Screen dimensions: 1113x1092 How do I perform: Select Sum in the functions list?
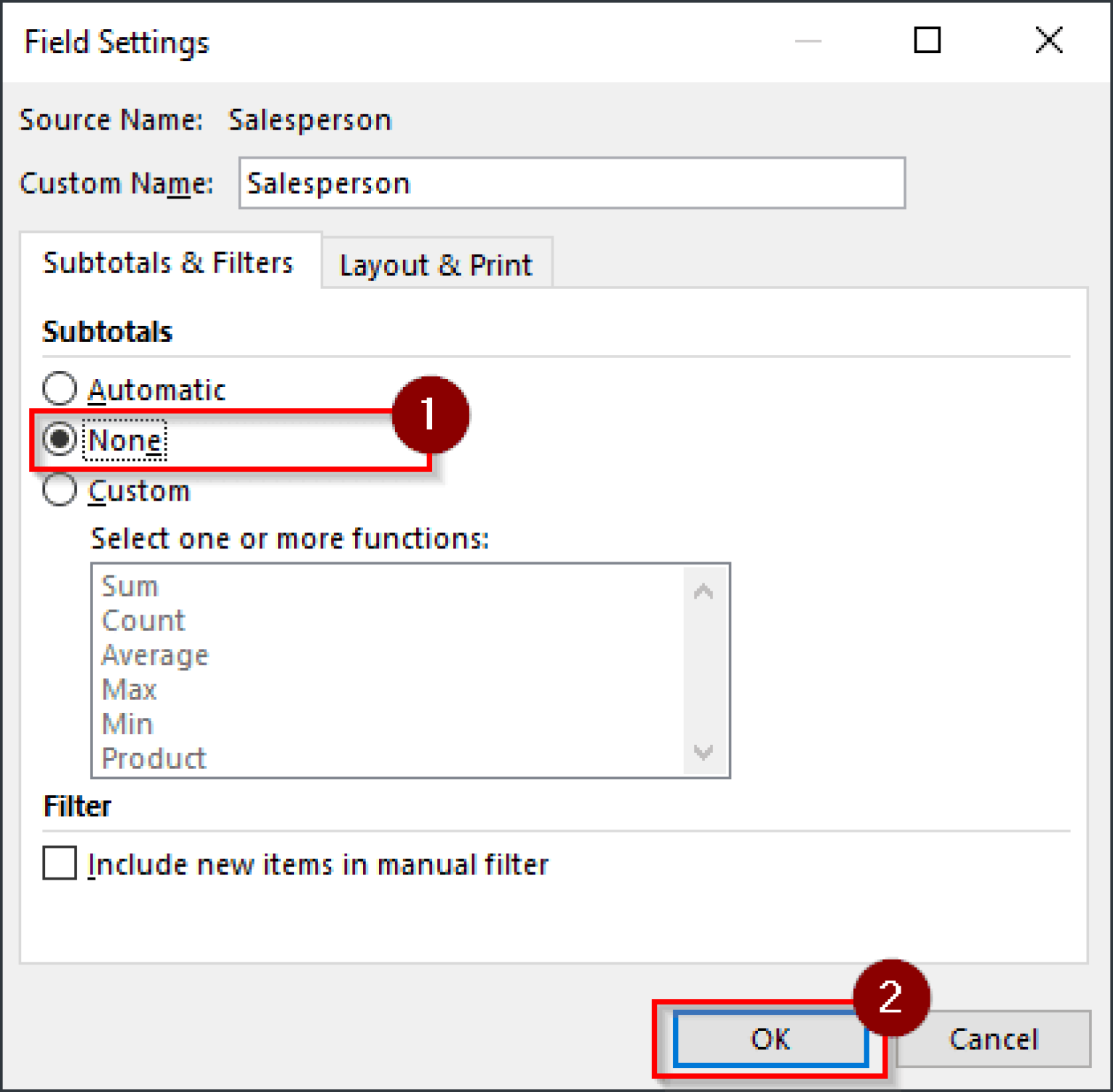coord(130,585)
